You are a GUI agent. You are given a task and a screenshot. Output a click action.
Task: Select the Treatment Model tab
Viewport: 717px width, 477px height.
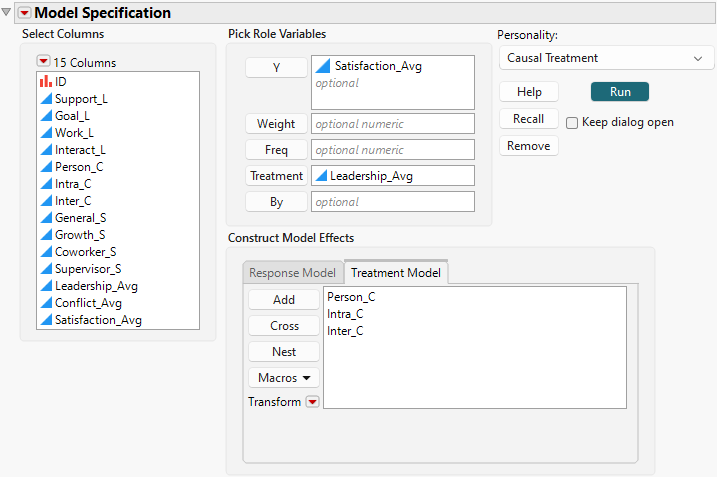point(396,273)
